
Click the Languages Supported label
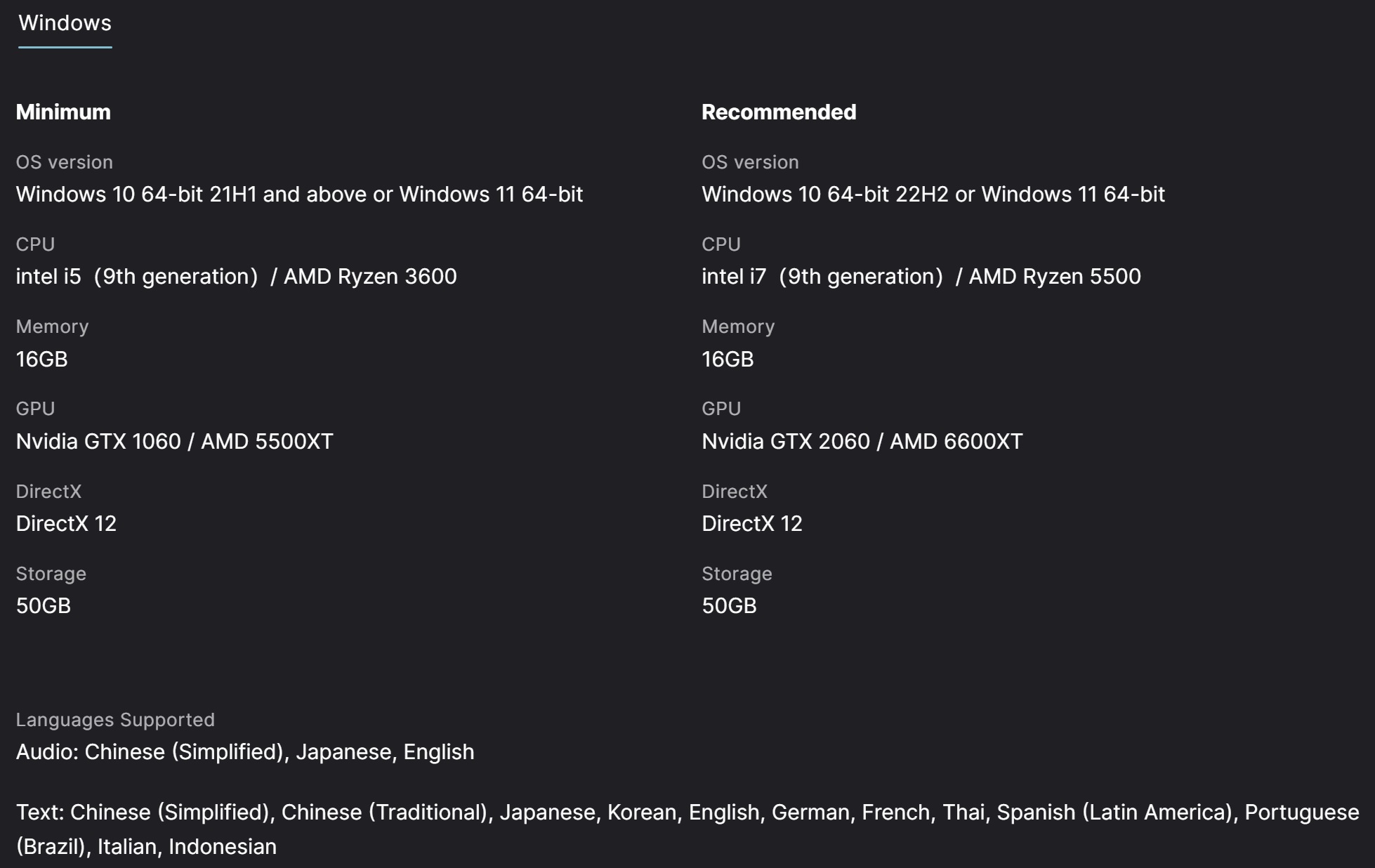(115, 720)
